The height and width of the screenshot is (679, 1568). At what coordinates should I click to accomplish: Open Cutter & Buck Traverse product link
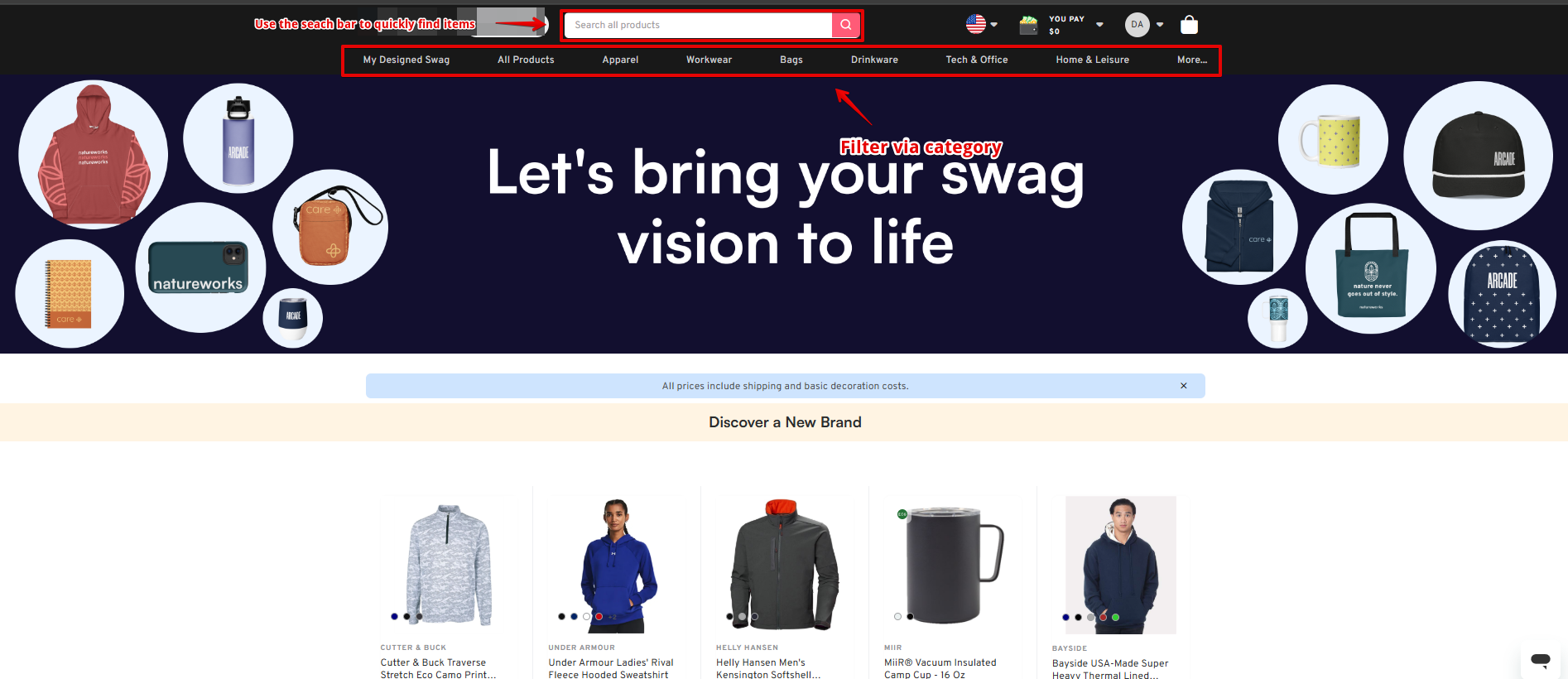[438, 668]
